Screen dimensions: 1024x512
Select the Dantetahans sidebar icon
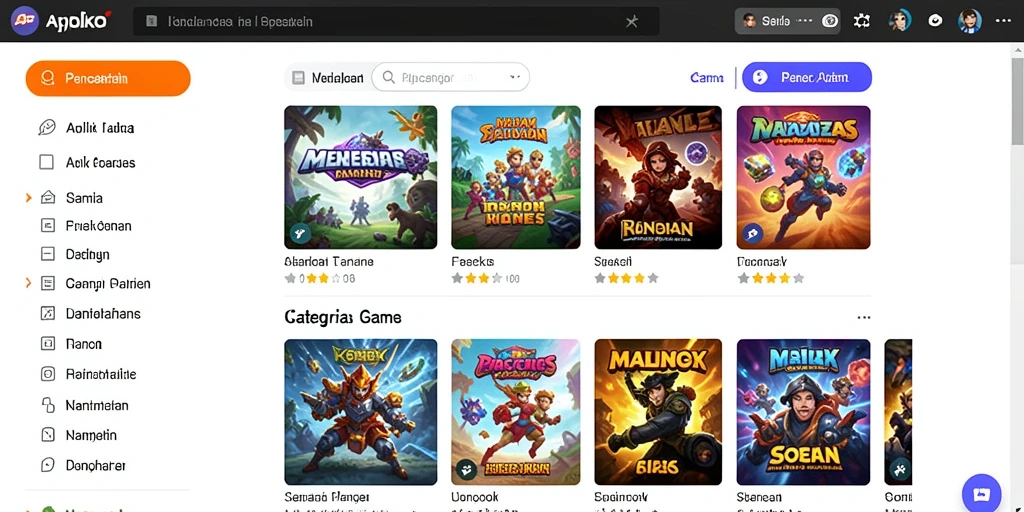[x=48, y=313]
